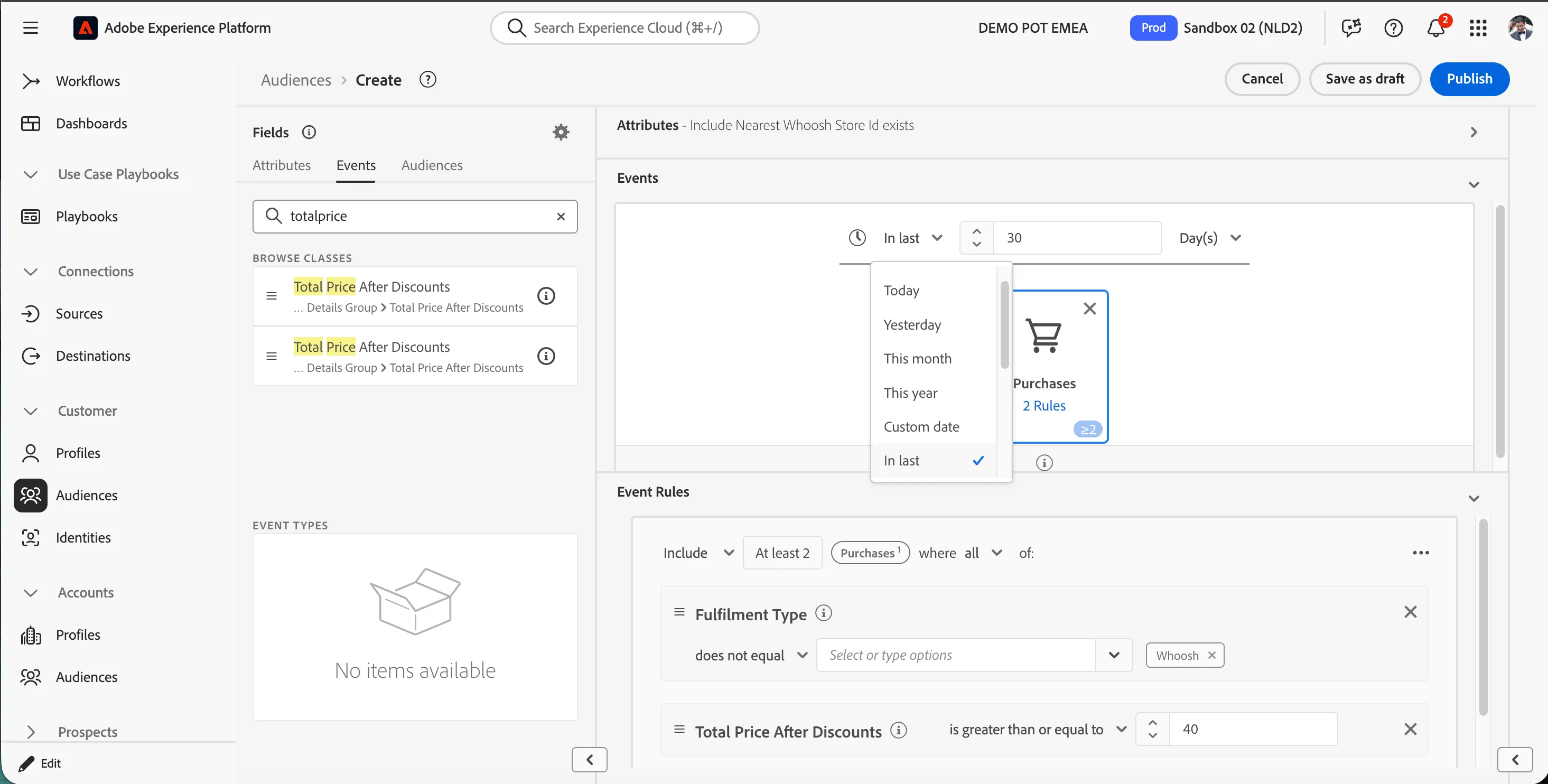Screen dimensions: 1548x784
Task: Open the where all dropdown
Action: (983, 553)
